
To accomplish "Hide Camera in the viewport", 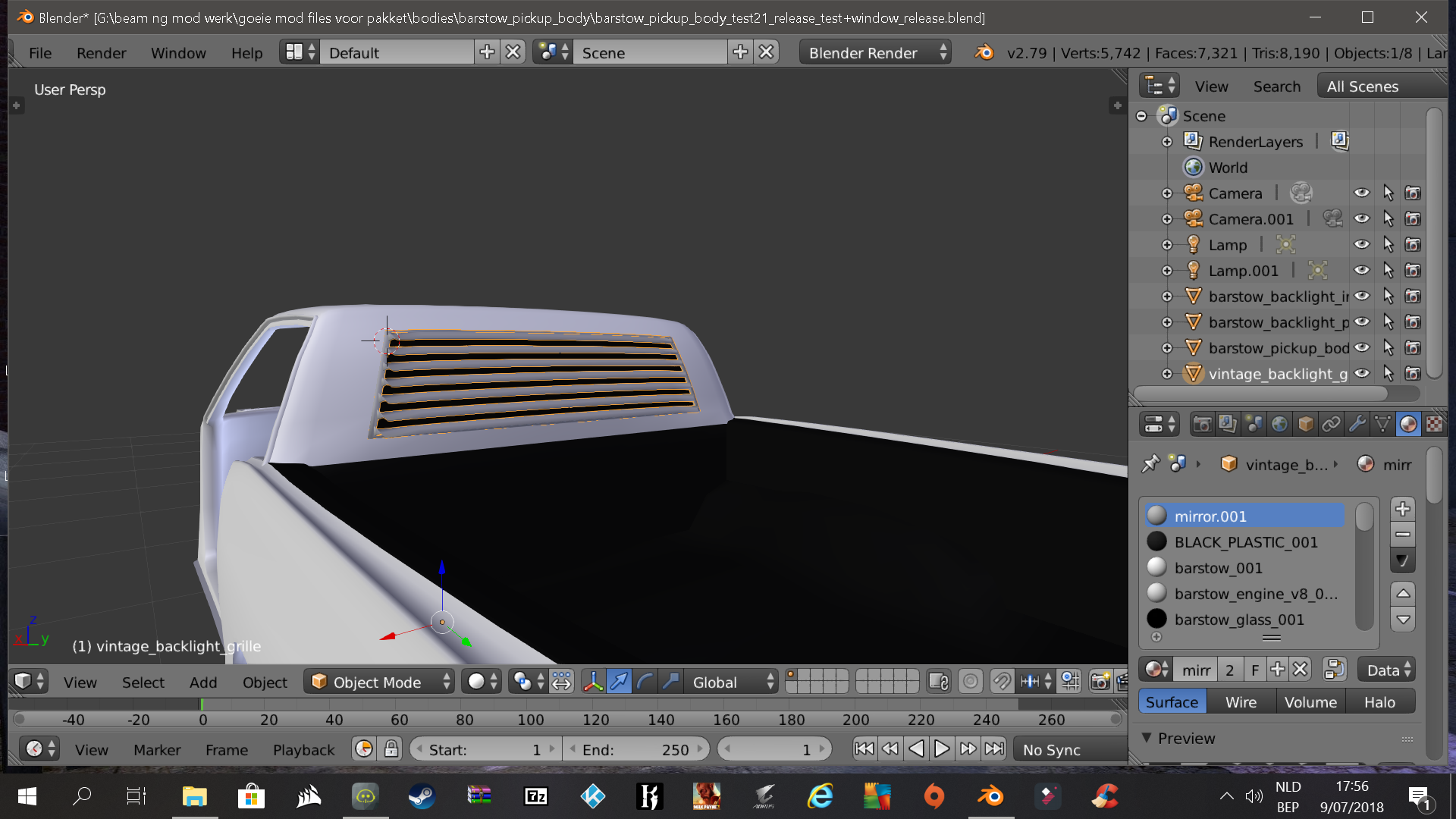I will (x=1362, y=193).
